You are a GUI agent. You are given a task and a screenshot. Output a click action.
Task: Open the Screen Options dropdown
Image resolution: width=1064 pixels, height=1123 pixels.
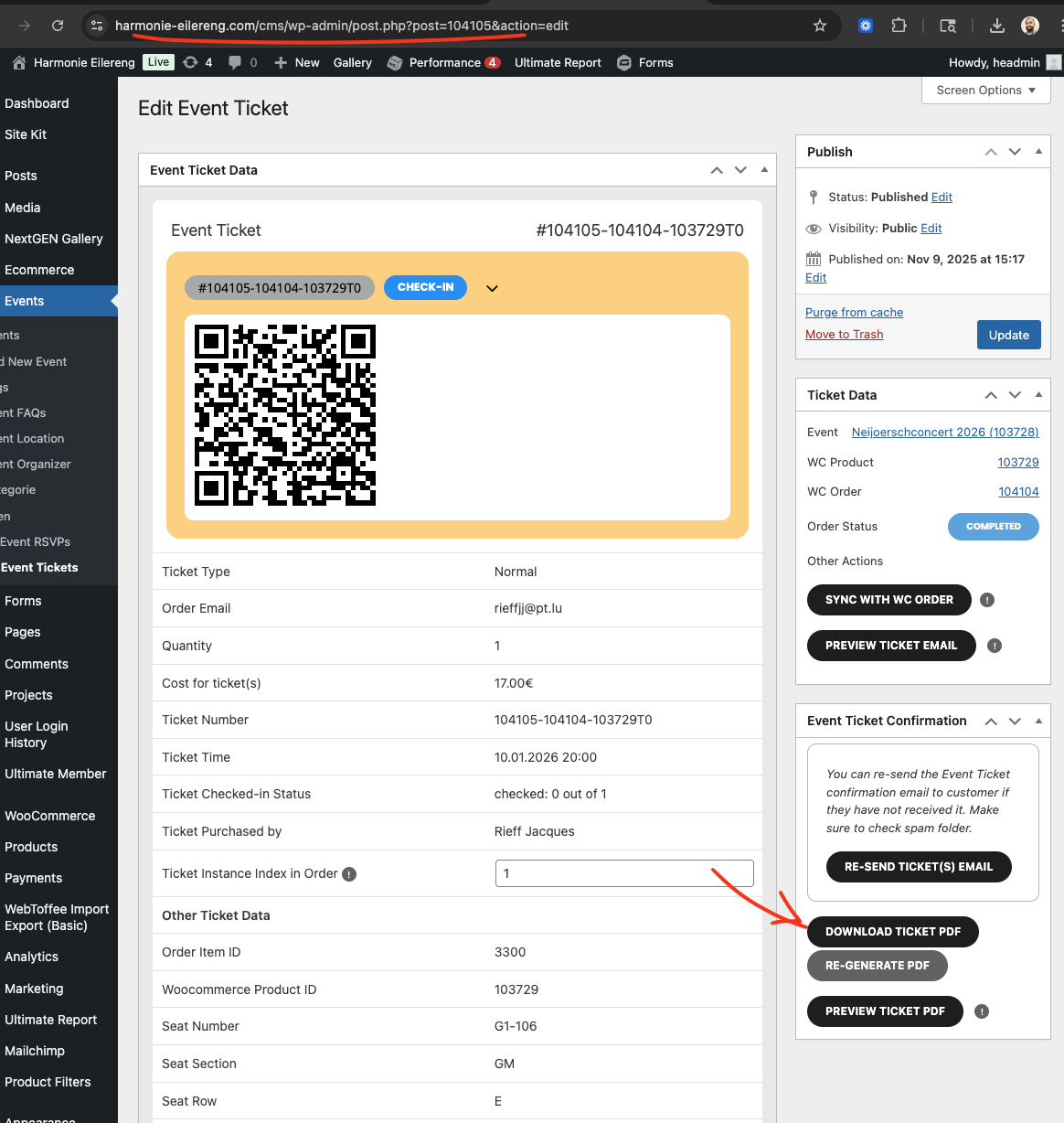click(986, 90)
